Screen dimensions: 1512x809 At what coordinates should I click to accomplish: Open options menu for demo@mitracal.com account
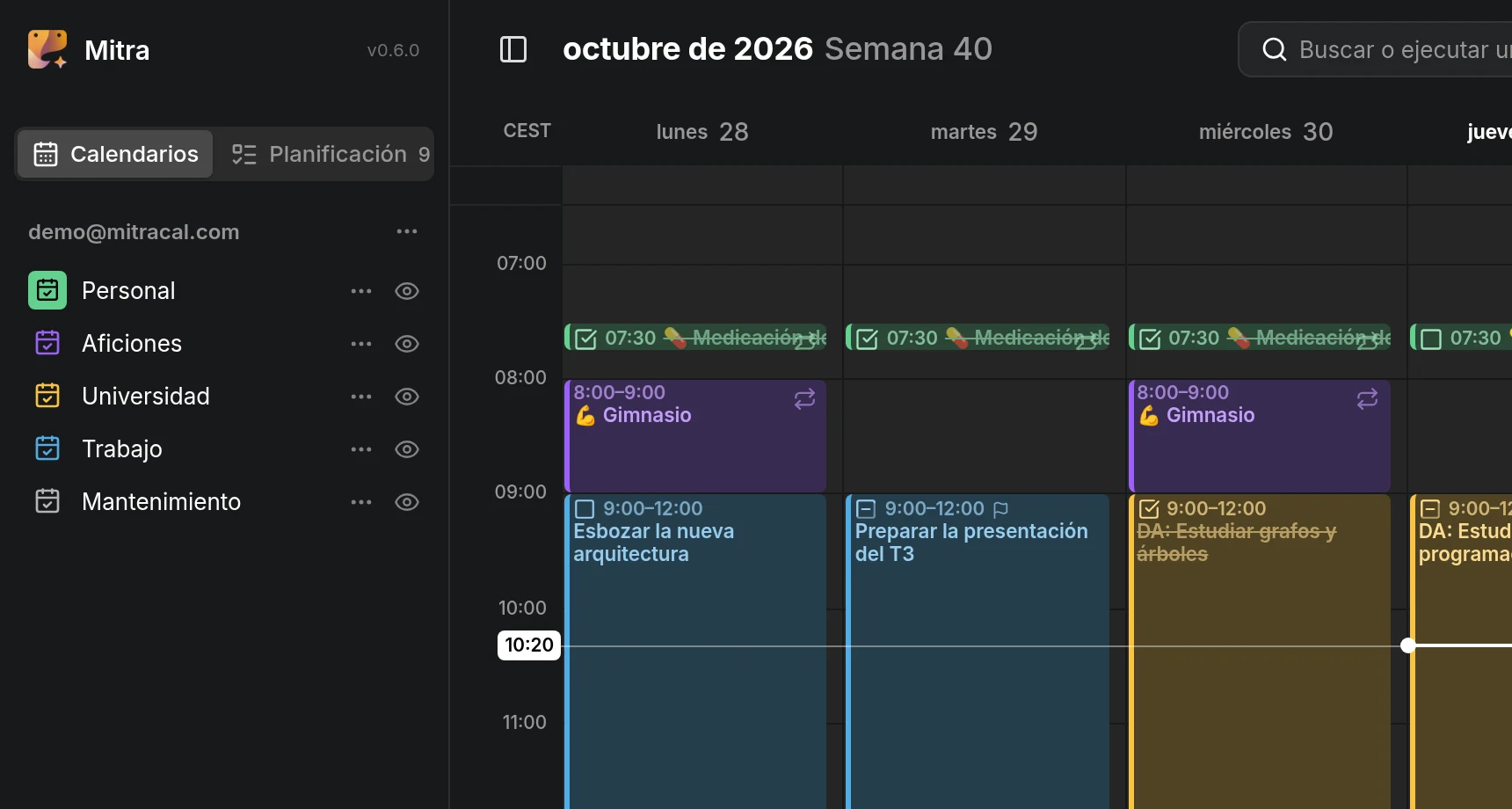[x=407, y=231]
